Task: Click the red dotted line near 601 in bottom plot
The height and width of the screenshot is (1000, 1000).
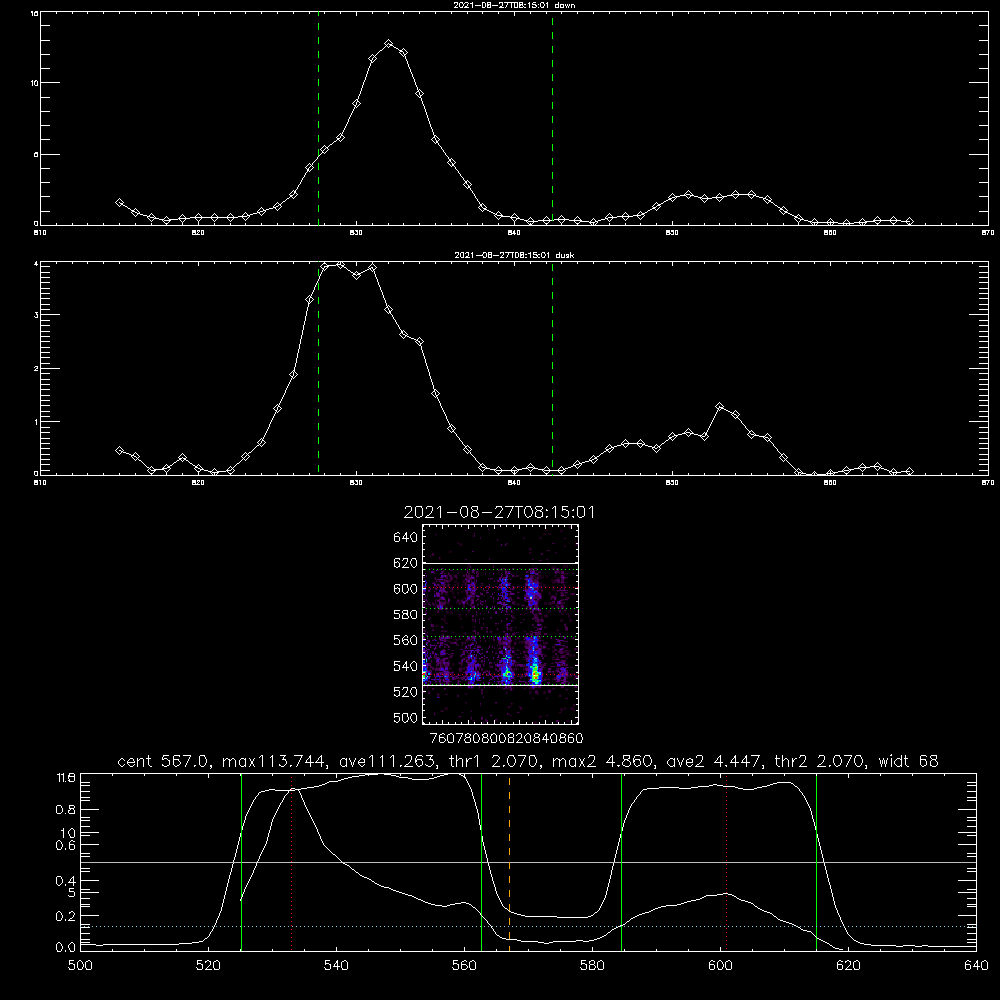Action: [726, 861]
